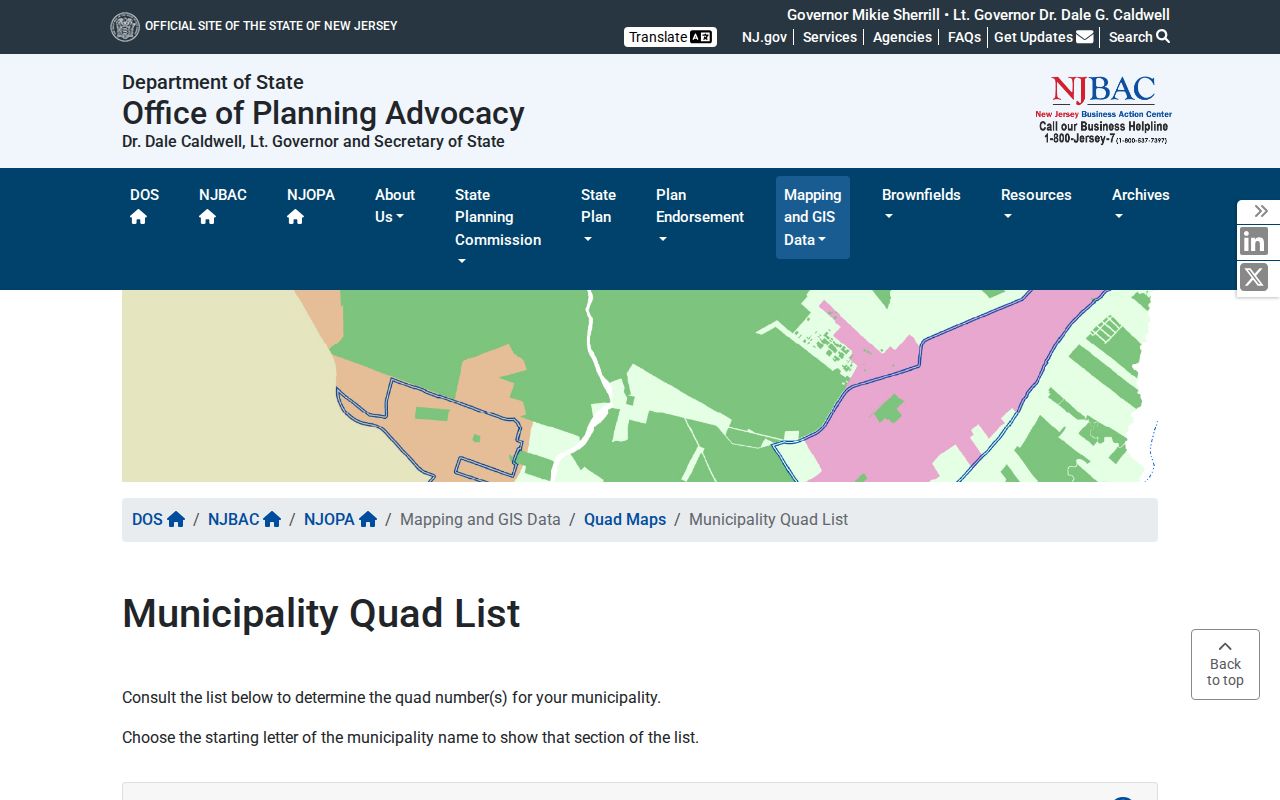Click the New Jersey state seal icon

point(125,27)
